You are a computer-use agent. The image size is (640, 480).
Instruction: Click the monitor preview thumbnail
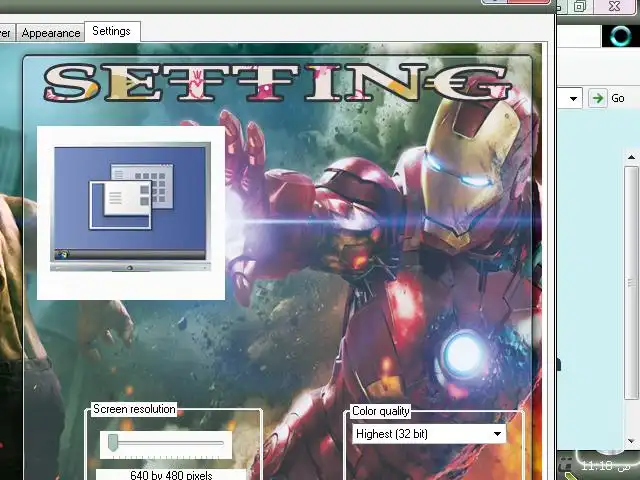coord(130,207)
